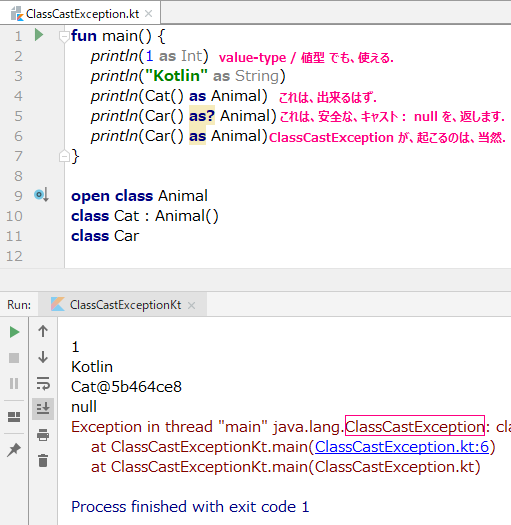Clear all console output with trash icon

(43, 460)
